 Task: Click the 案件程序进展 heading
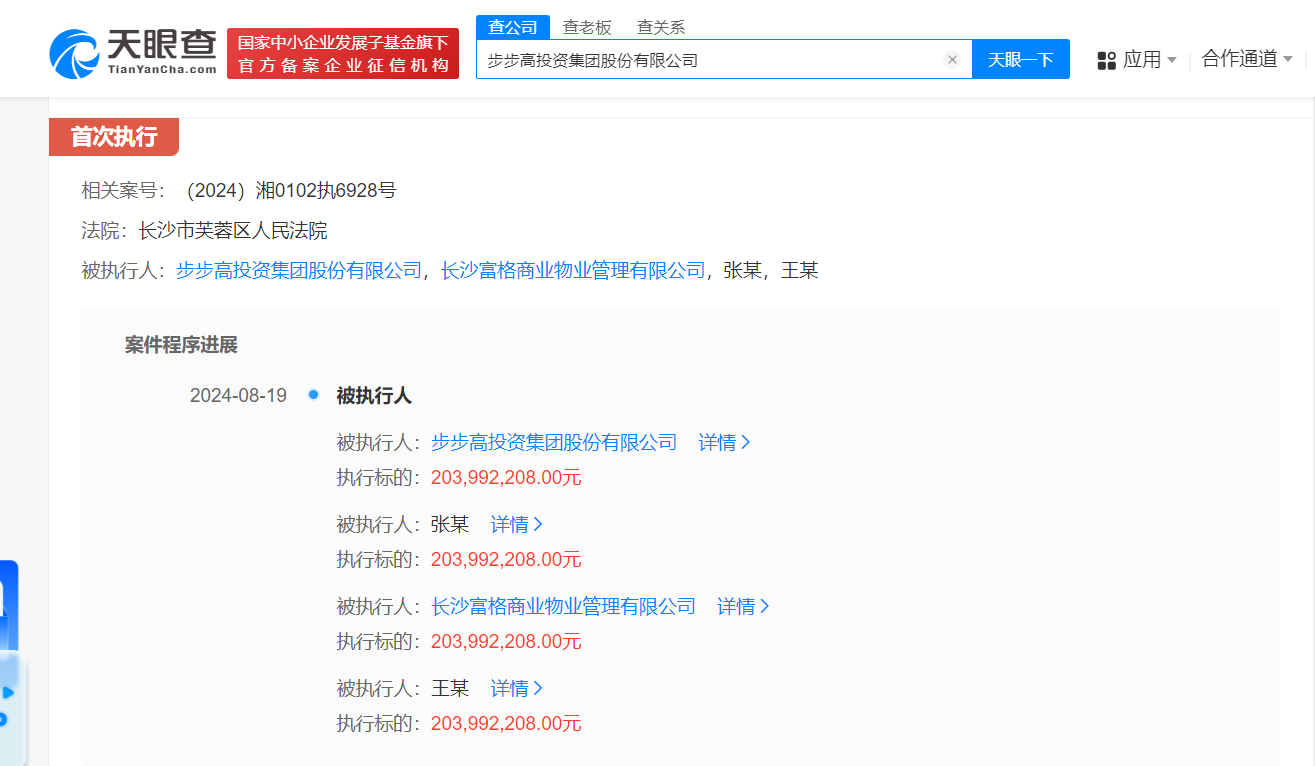point(181,345)
